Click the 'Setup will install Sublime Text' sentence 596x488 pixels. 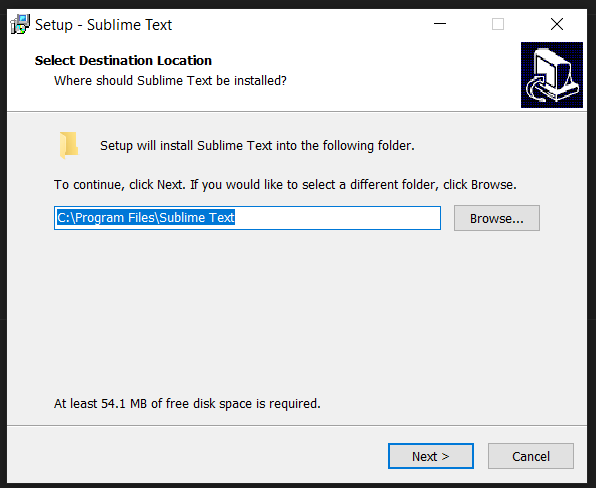pyautogui.click(x=257, y=146)
